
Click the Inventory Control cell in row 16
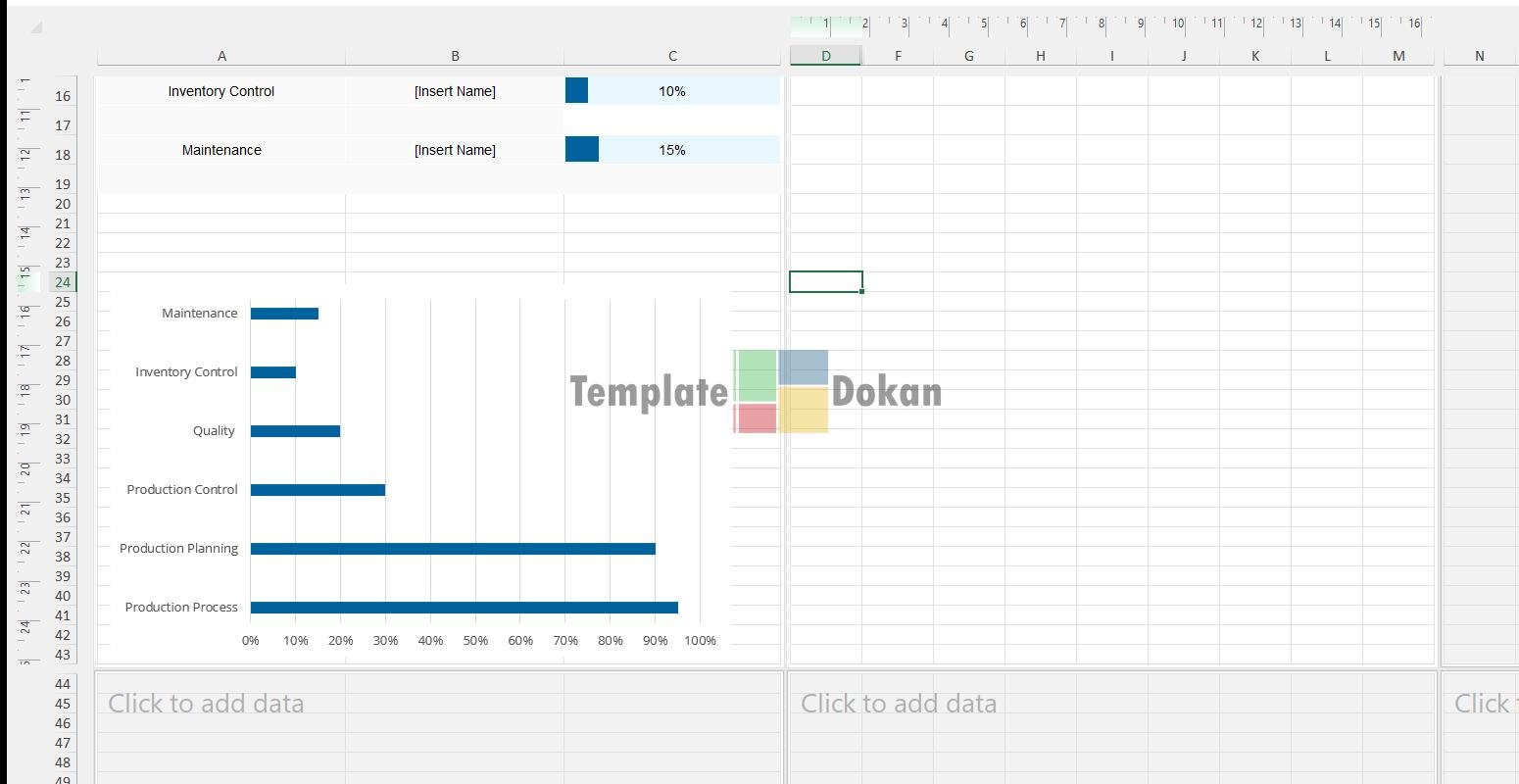point(221,91)
